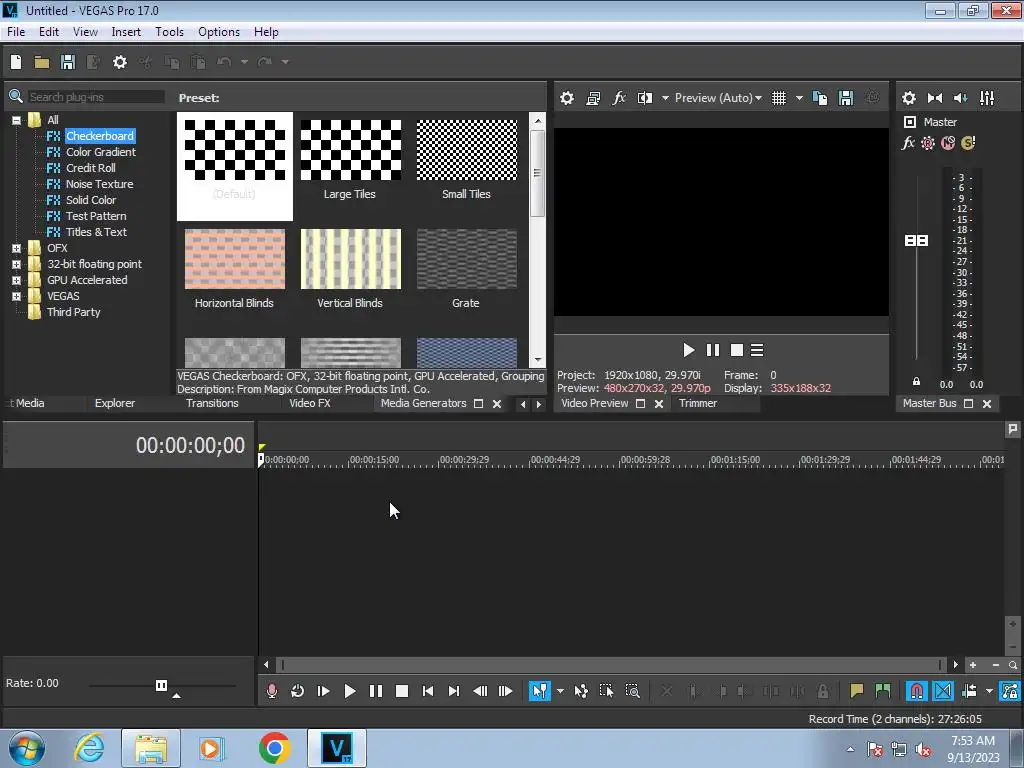Toggle Dim Output on Master Bus
This screenshot has width=1024, height=768.
tap(961, 98)
